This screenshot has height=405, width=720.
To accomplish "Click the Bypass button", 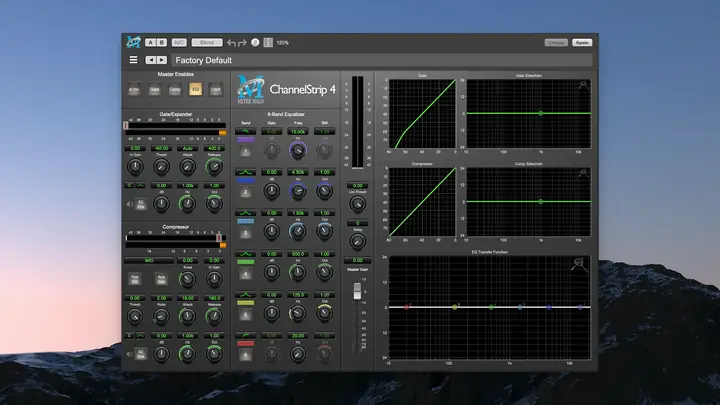I will (582, 43).
